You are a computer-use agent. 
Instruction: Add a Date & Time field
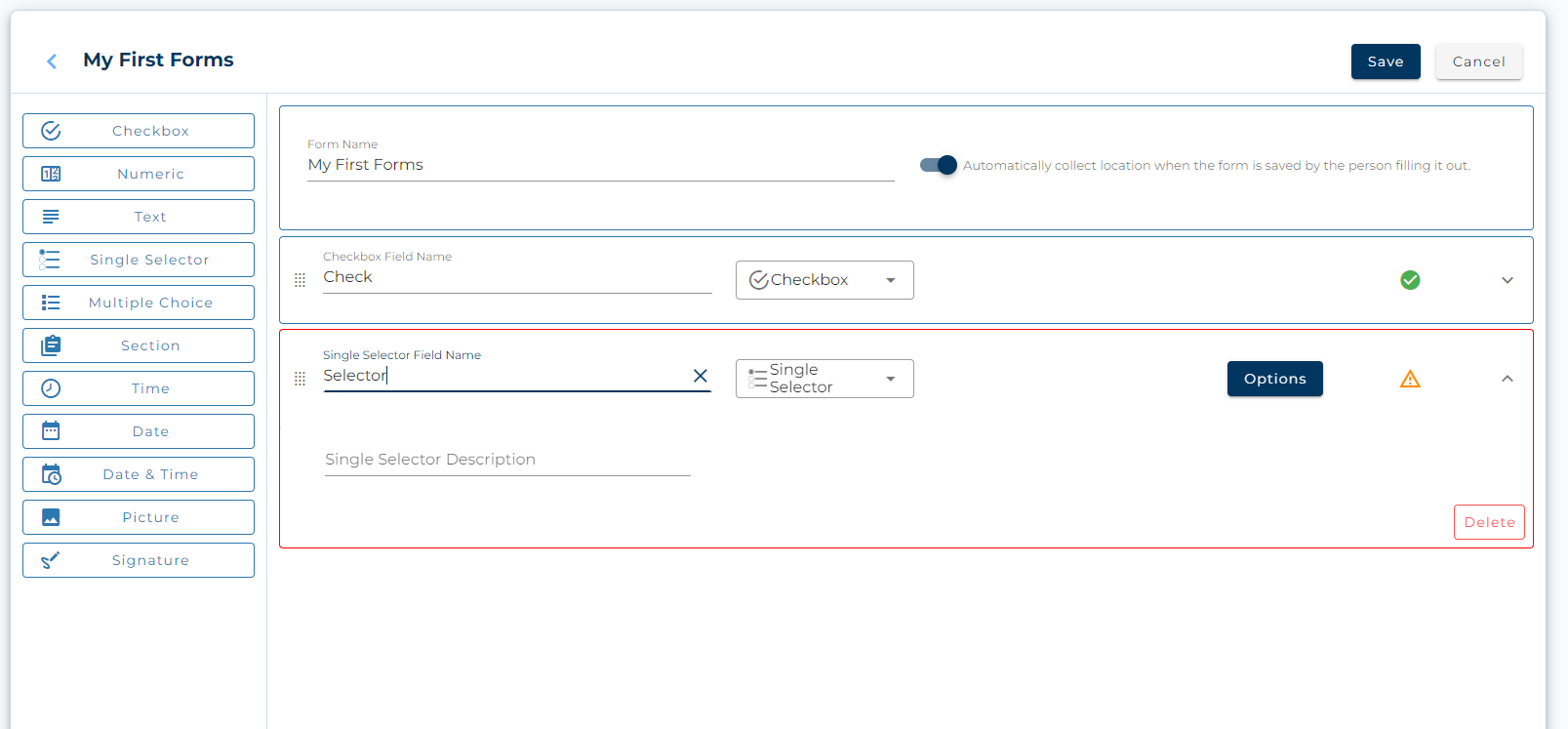pos(139,474)
